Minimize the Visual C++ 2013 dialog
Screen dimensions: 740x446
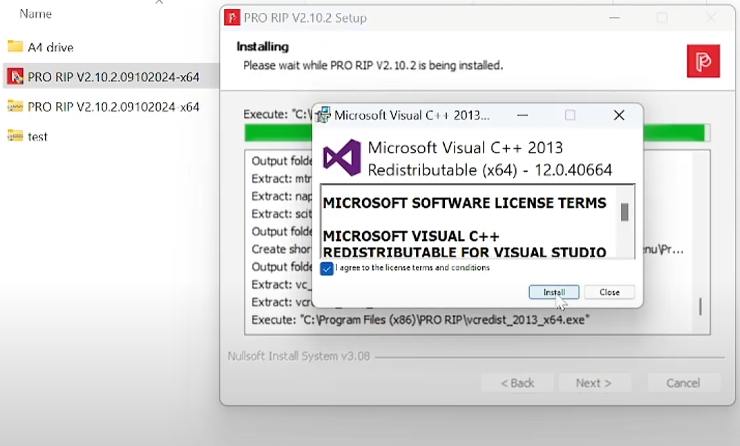point(522,115)
